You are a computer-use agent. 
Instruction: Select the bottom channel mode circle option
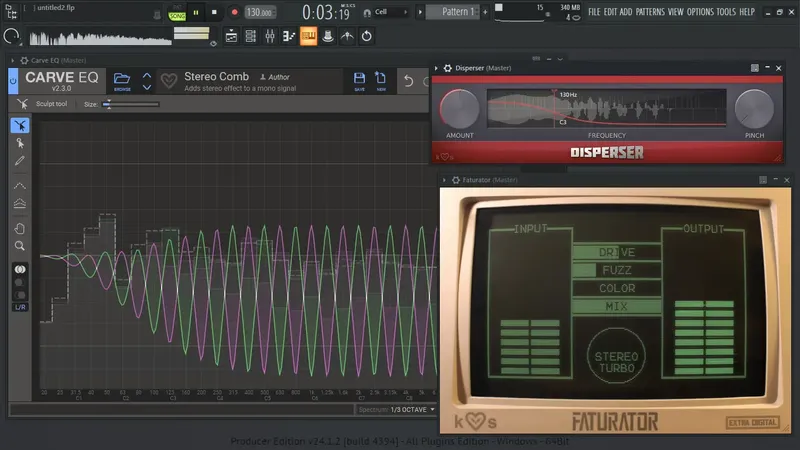coord(19,295)
